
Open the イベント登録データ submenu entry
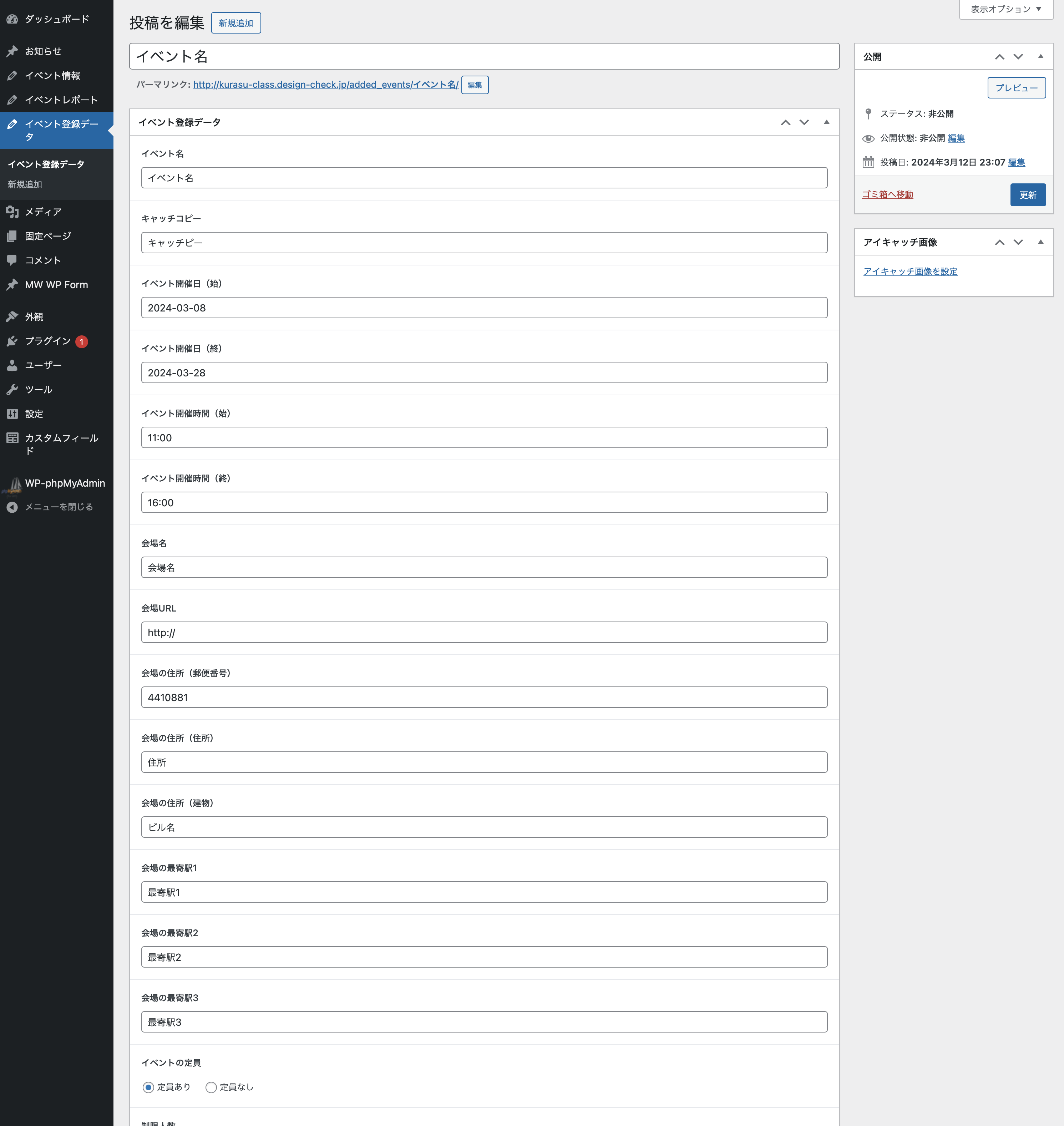coord(46,164)
